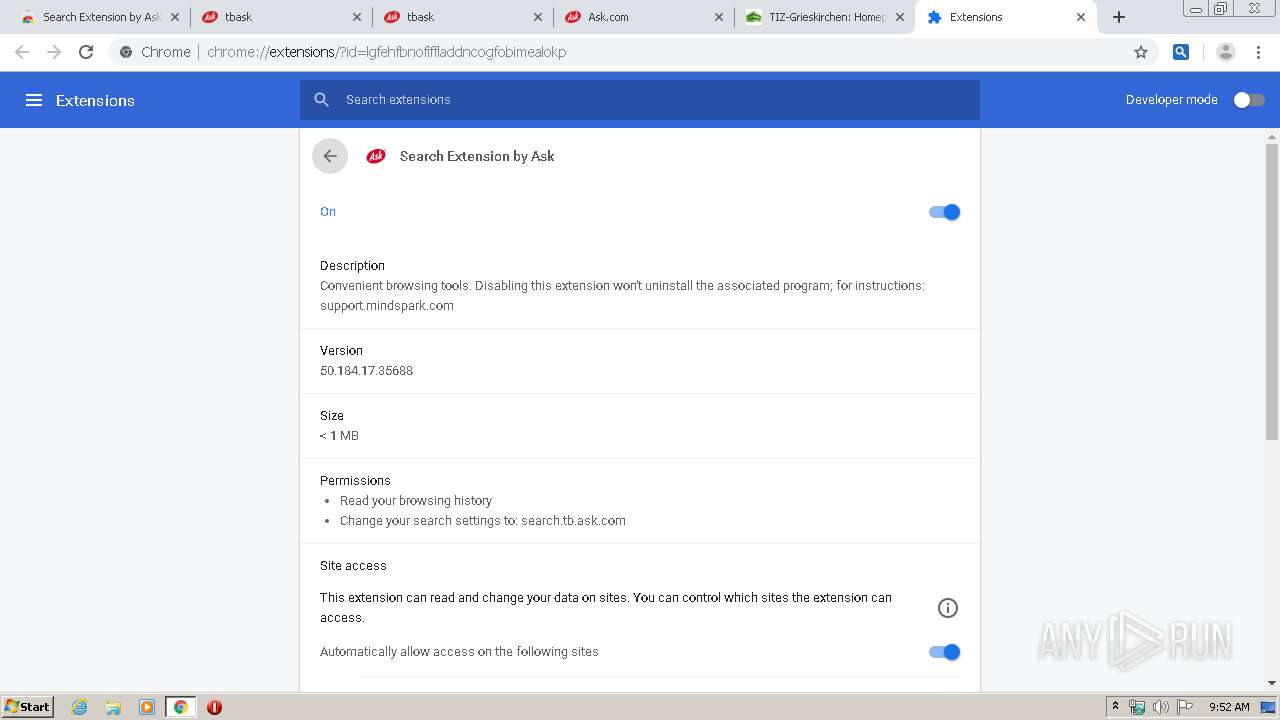1280x720 pixels.
Task: Click the site info icon before the URL
Action: [x=126, y=52]
